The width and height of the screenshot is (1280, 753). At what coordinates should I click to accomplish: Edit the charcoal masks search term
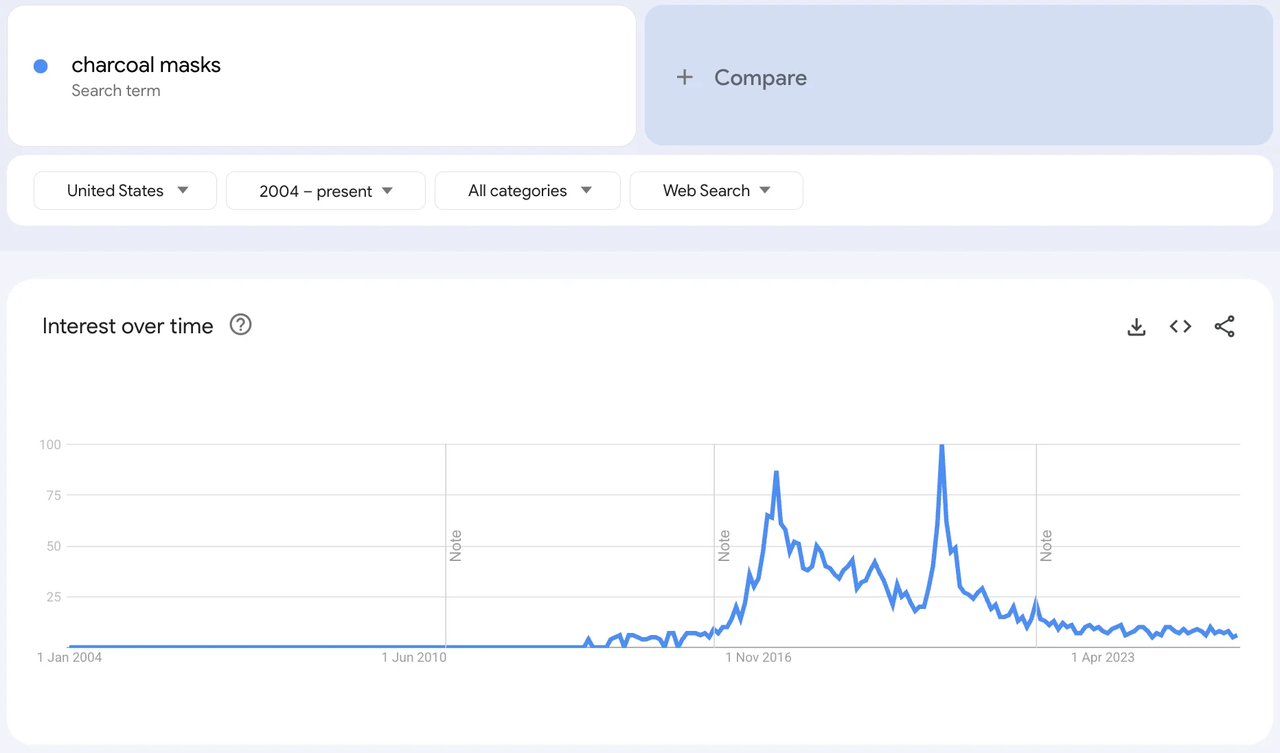[146, 65]
